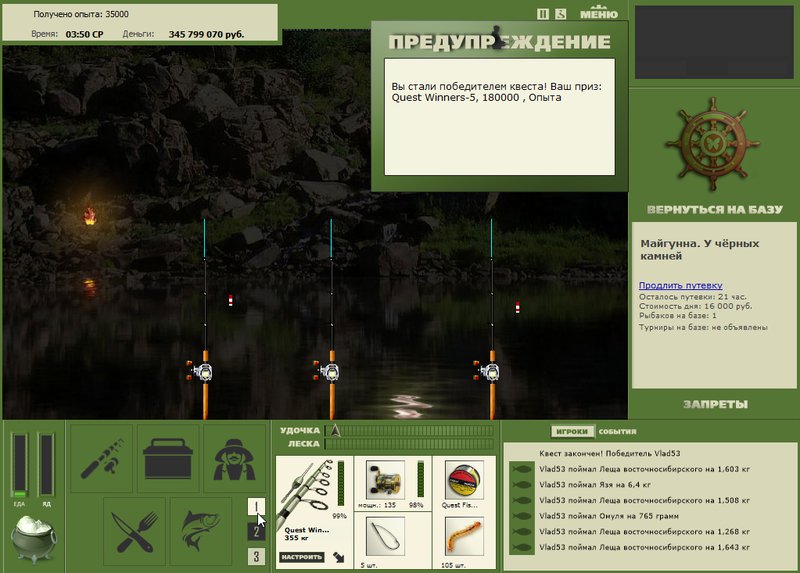
Task: Click the middle fishing rod reel
Action: [x=329, y=371]
